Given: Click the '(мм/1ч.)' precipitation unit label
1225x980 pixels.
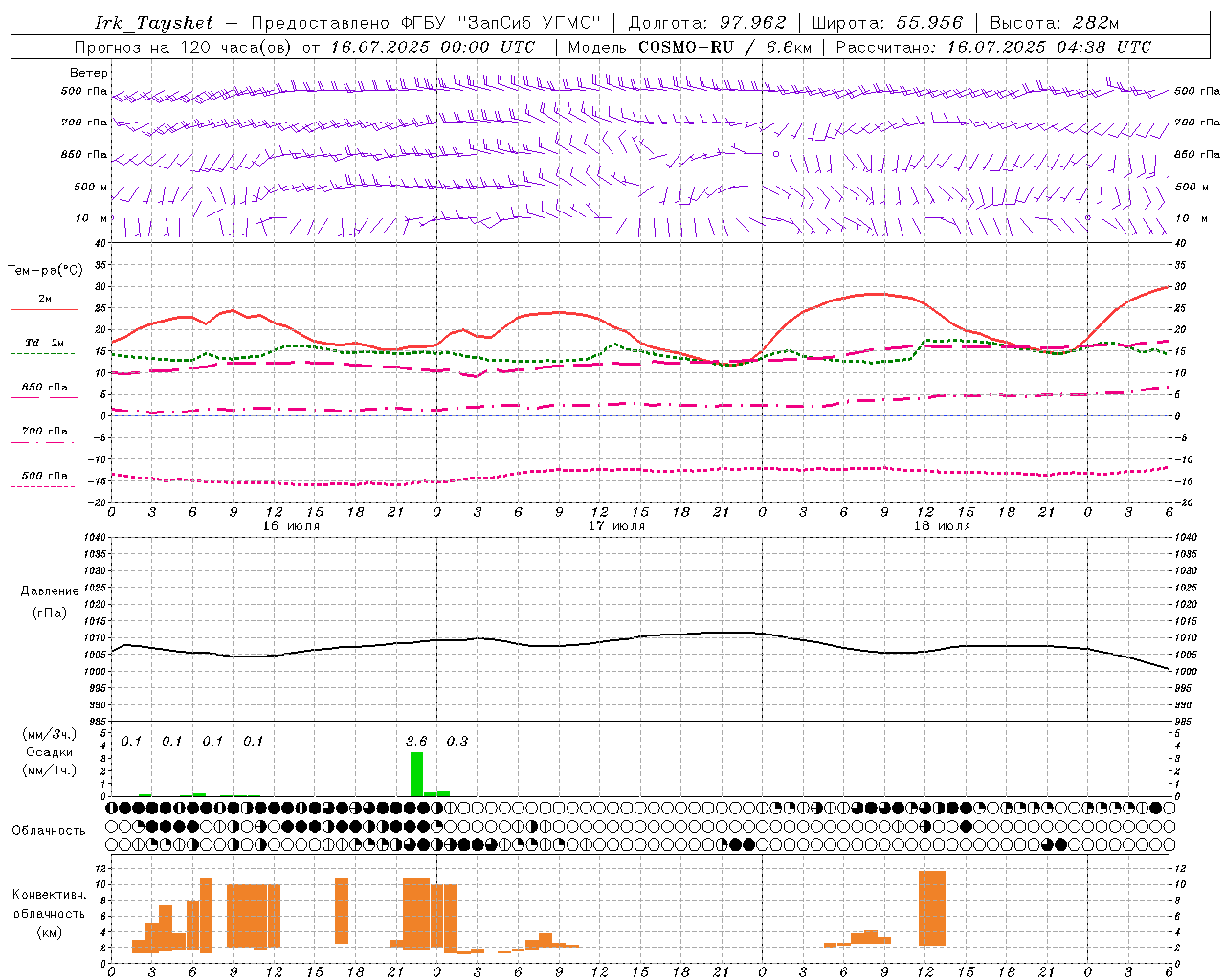Looking at the screenshot, I should [x=50, y=770].
